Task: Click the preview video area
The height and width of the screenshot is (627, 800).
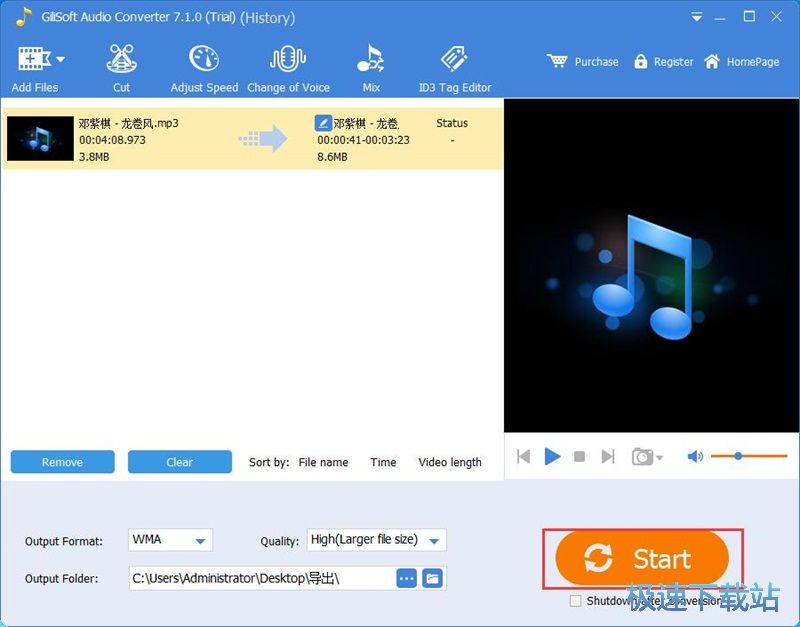Action: pos(652,265)
